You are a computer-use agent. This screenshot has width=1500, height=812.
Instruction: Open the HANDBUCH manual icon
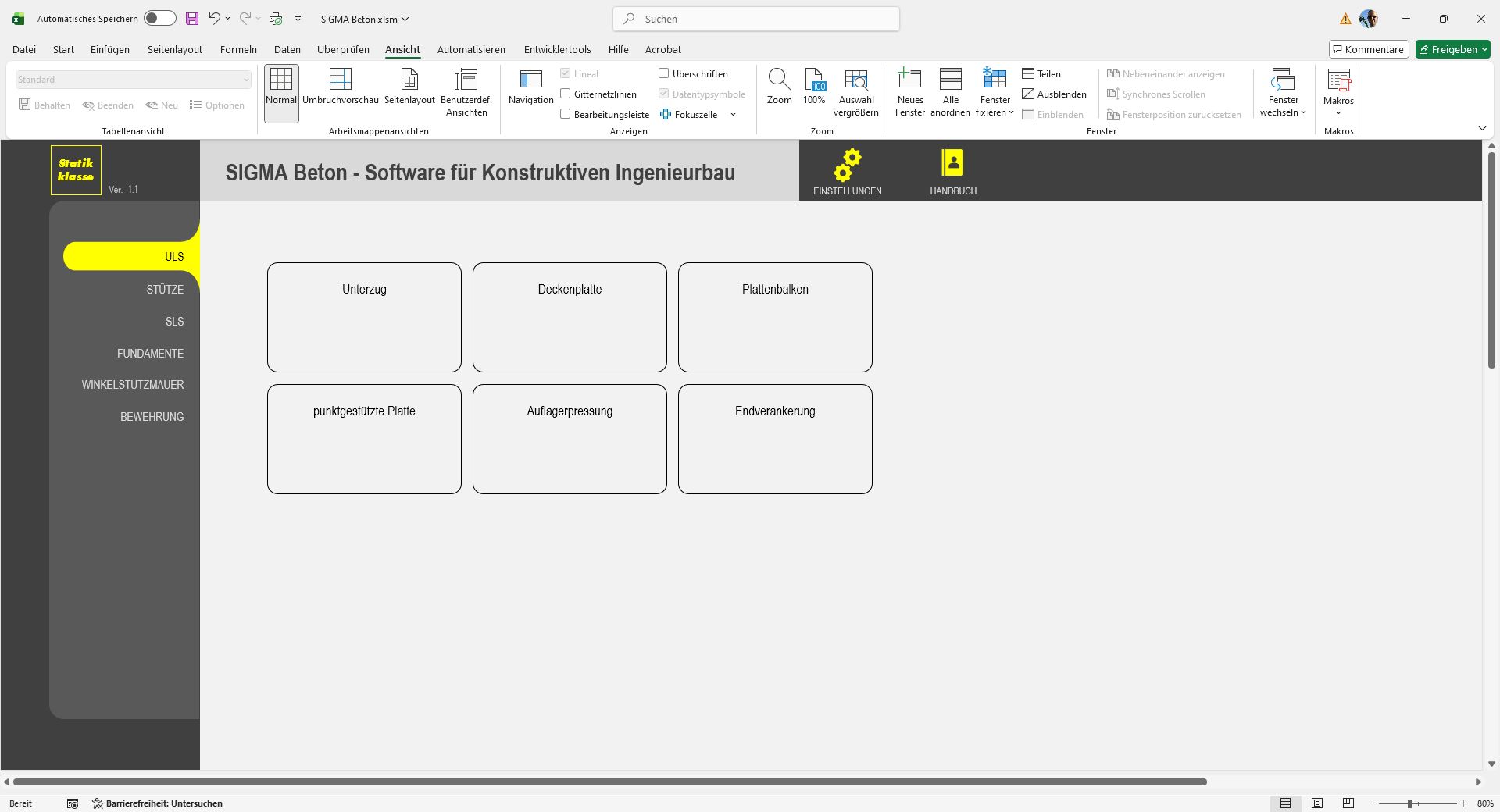click(x=952, y=163)
